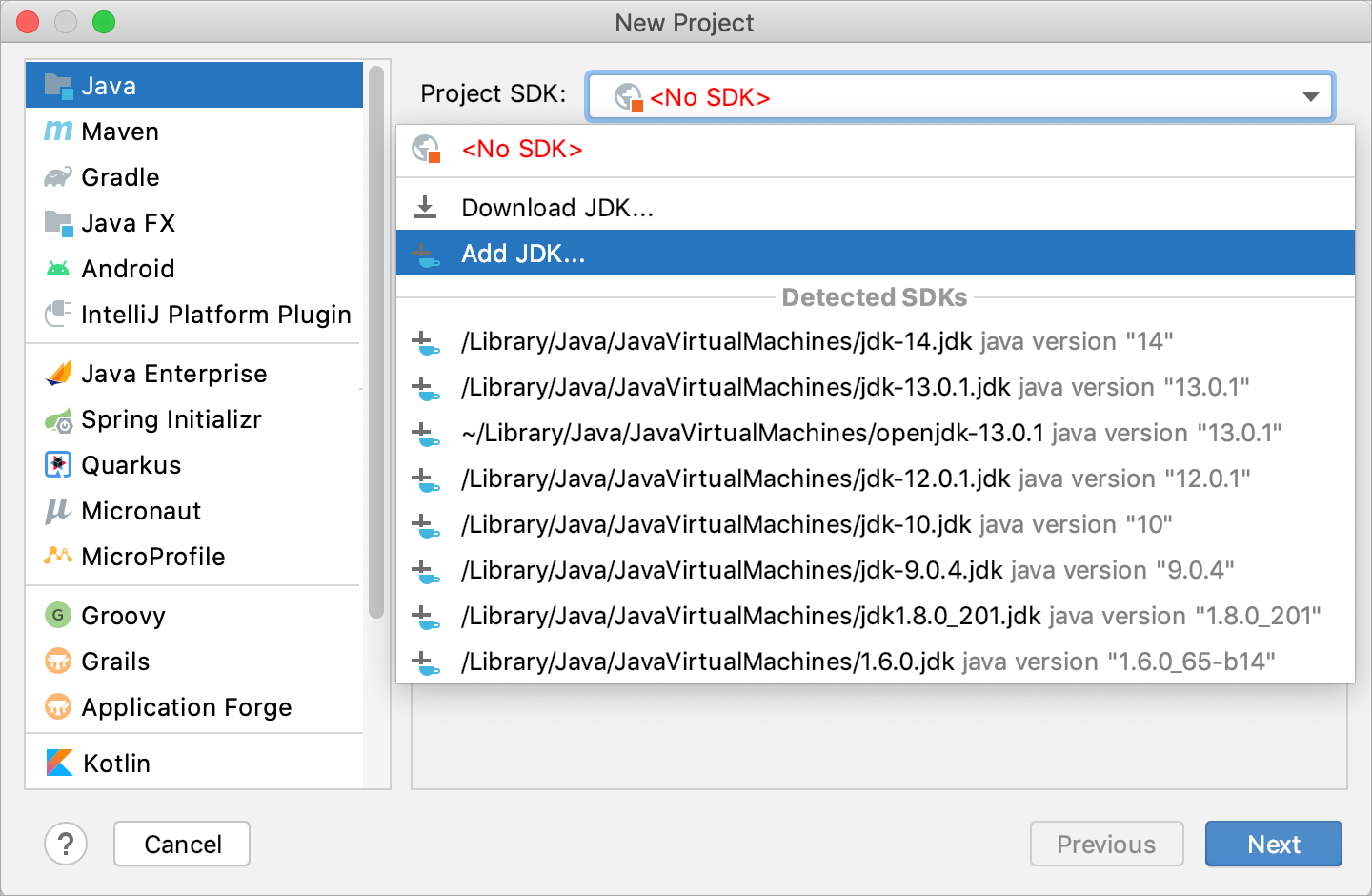Click the project type list scrollbar

coord(375,343)
